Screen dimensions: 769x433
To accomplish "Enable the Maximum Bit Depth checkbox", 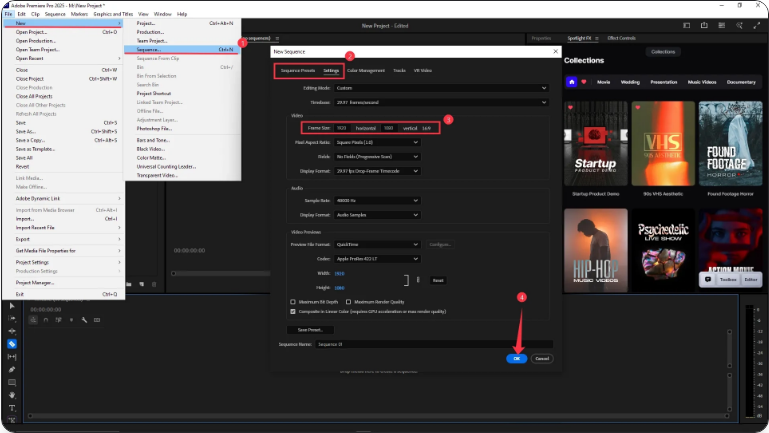I will (x=292, y=301).
